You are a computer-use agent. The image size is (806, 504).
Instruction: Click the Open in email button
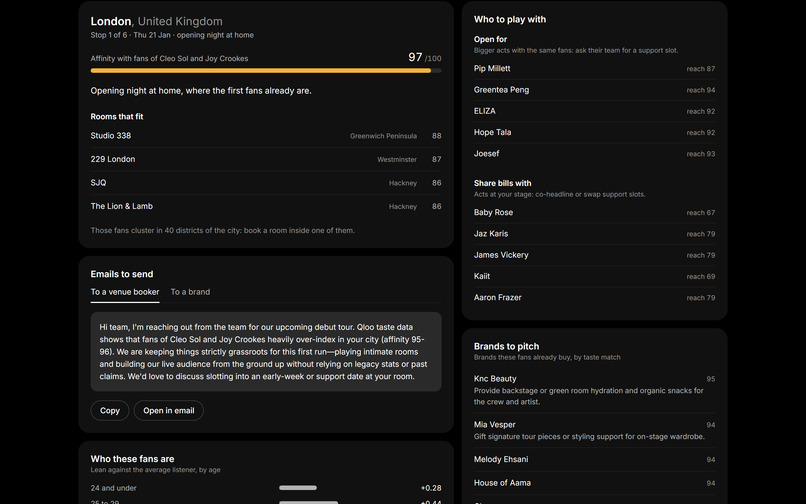click(169, 410)
